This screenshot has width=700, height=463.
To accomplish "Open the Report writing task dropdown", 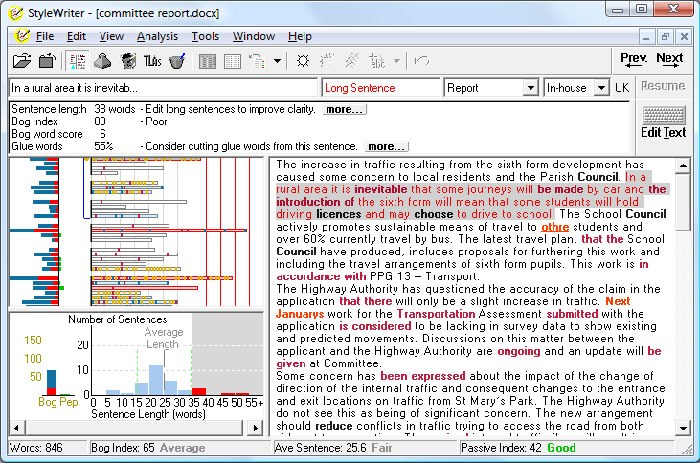I will [x=530, y=88].
